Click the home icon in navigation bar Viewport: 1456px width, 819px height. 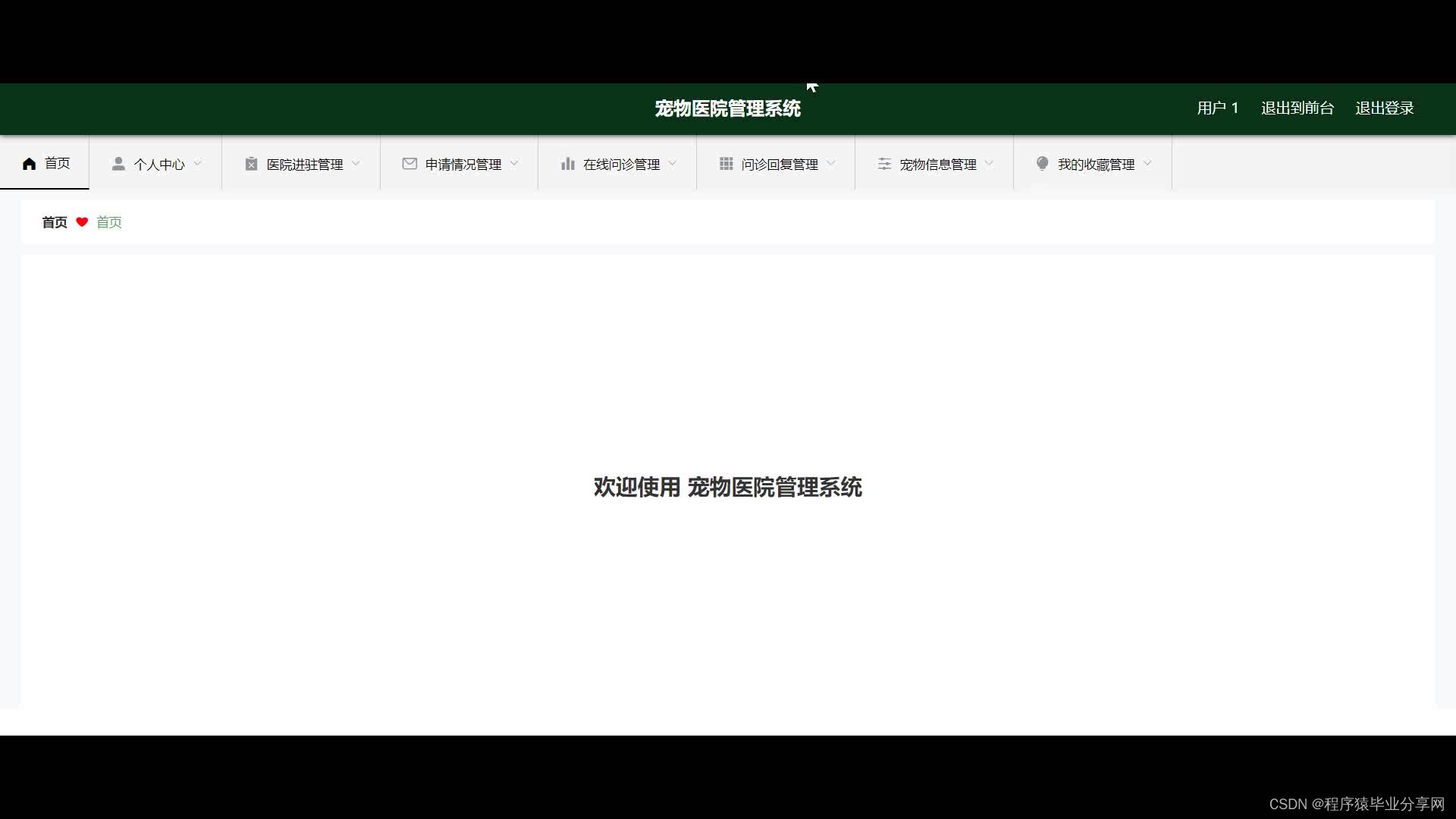[30, 164]
